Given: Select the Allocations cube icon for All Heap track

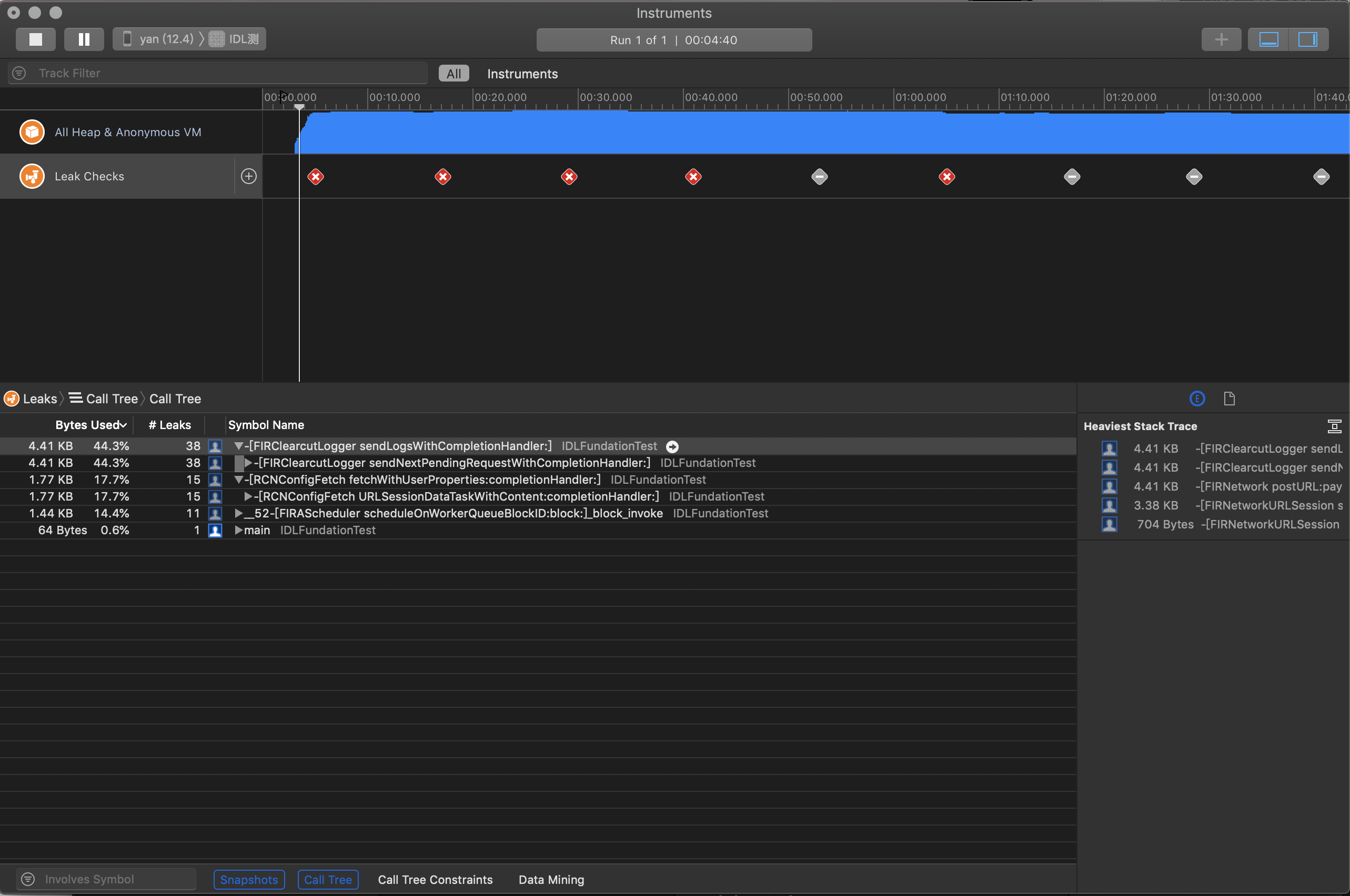Looking at the screenshot, I should [x=32, y=132].
